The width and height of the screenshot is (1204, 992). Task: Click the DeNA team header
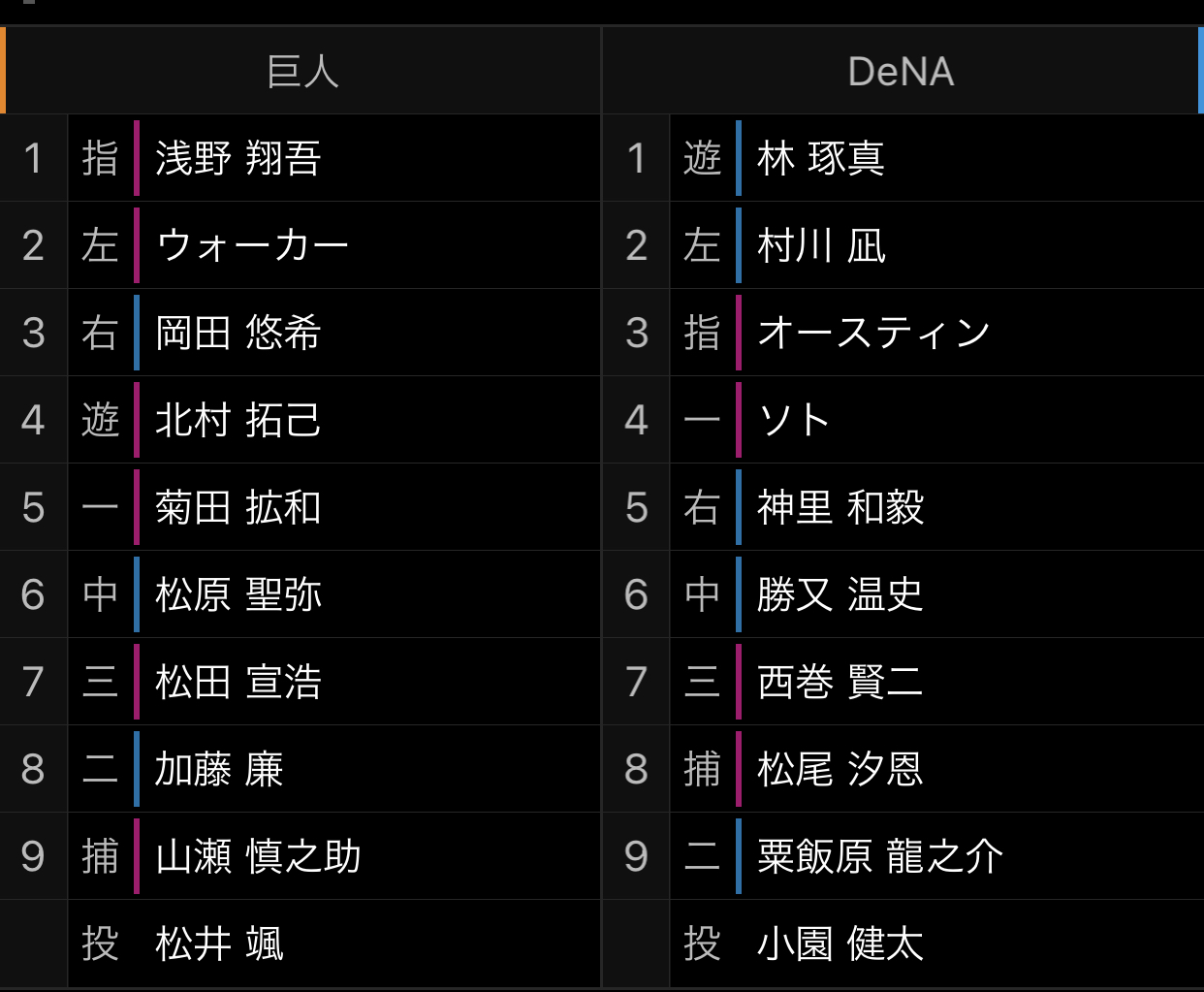tap(901, 72)
